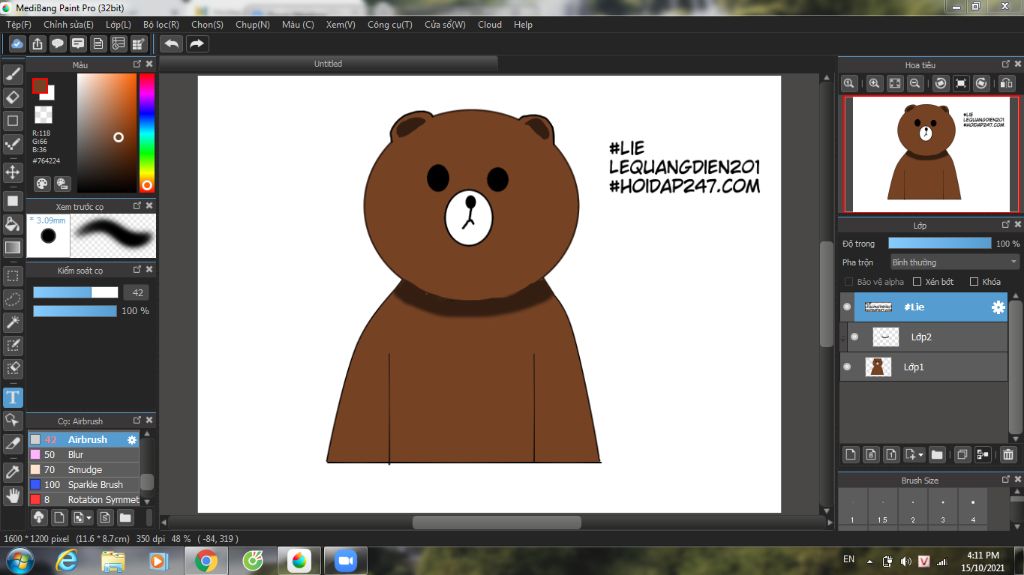1024x575 pixels.
Task: Open color palette icon in color panel
Action: [x=42, y=184]
